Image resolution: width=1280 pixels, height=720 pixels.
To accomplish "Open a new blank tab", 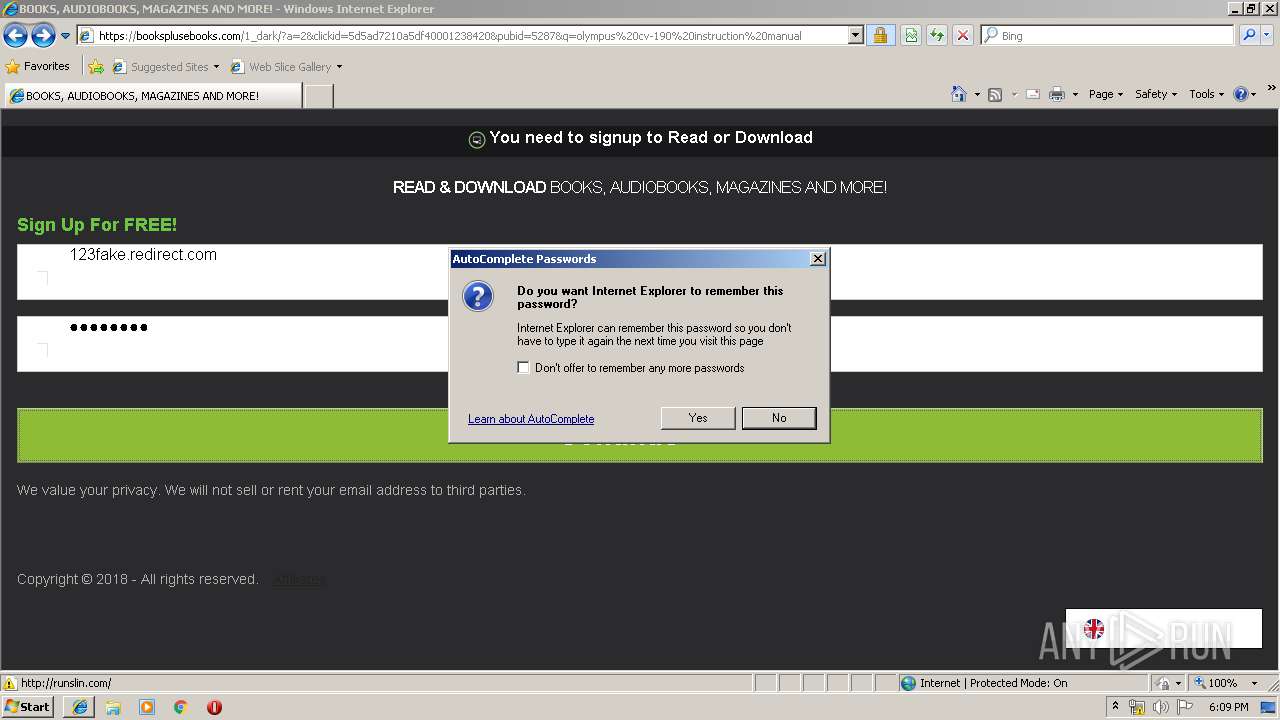I will tap(318, 96).
